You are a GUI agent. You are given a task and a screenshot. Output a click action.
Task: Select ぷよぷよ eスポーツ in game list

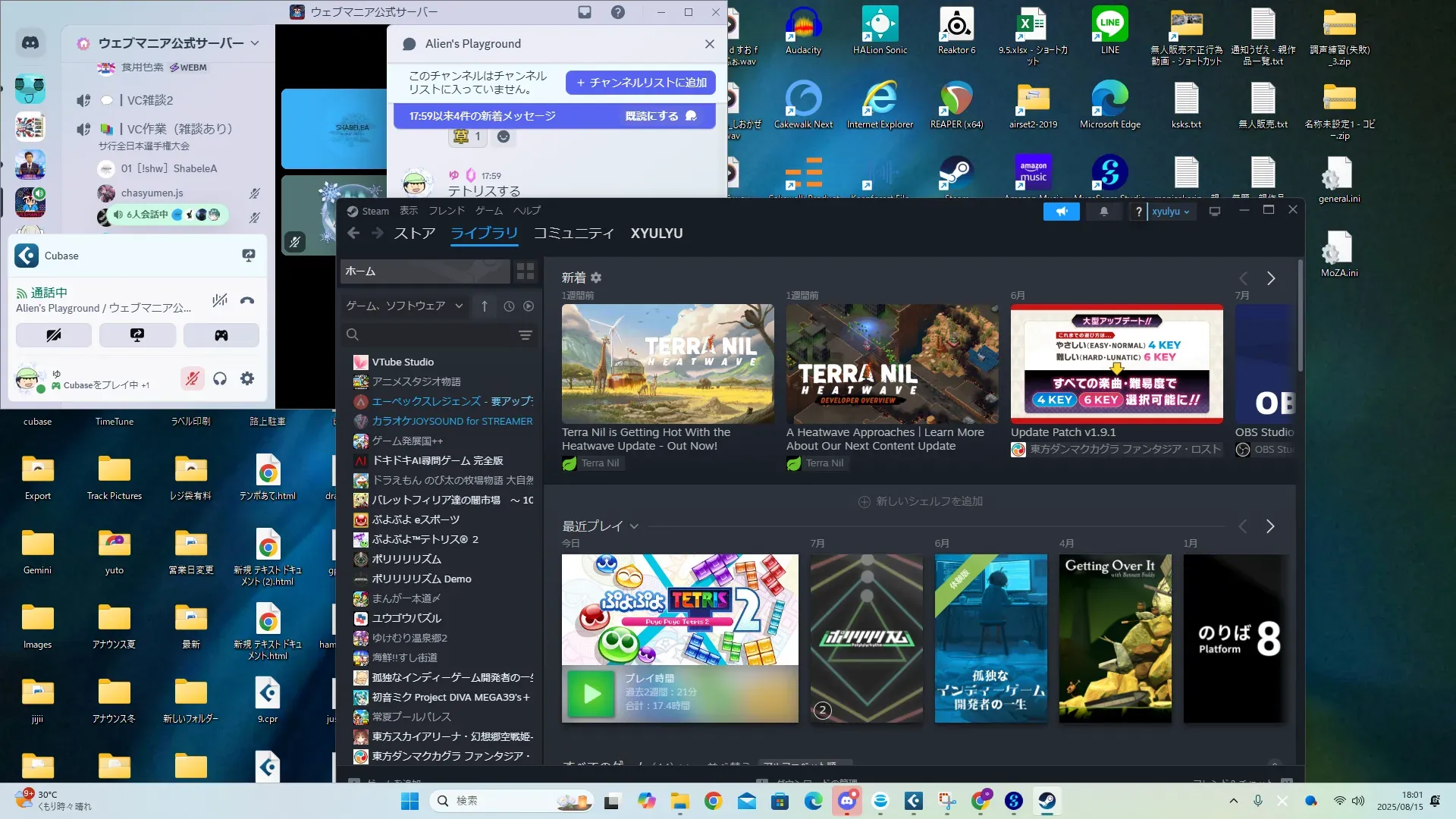tap(416, 520)
